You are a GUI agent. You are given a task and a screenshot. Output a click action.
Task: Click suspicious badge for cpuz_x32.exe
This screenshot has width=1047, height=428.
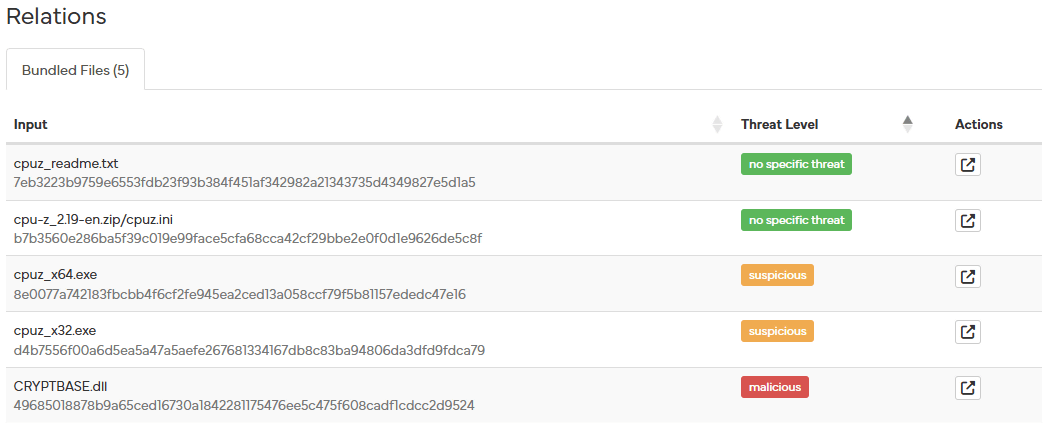pos(777,330)
